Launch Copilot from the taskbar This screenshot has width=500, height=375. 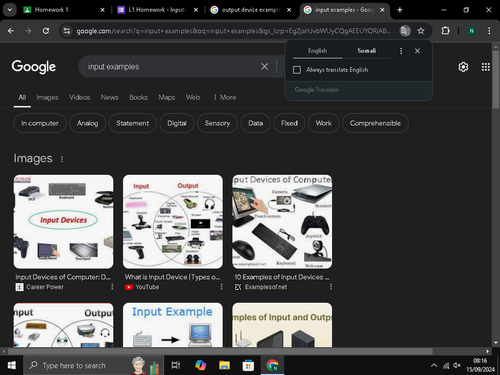click(200, 365)
